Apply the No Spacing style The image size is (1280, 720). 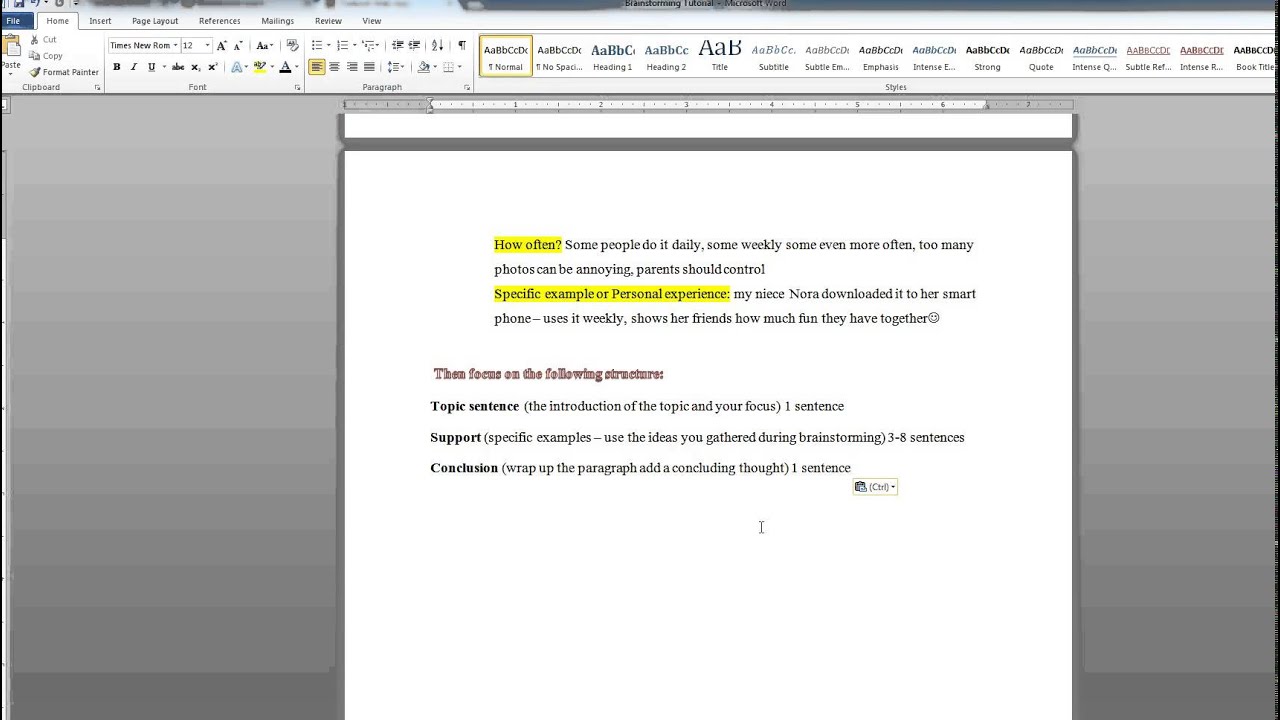click(x=559, y=56)
